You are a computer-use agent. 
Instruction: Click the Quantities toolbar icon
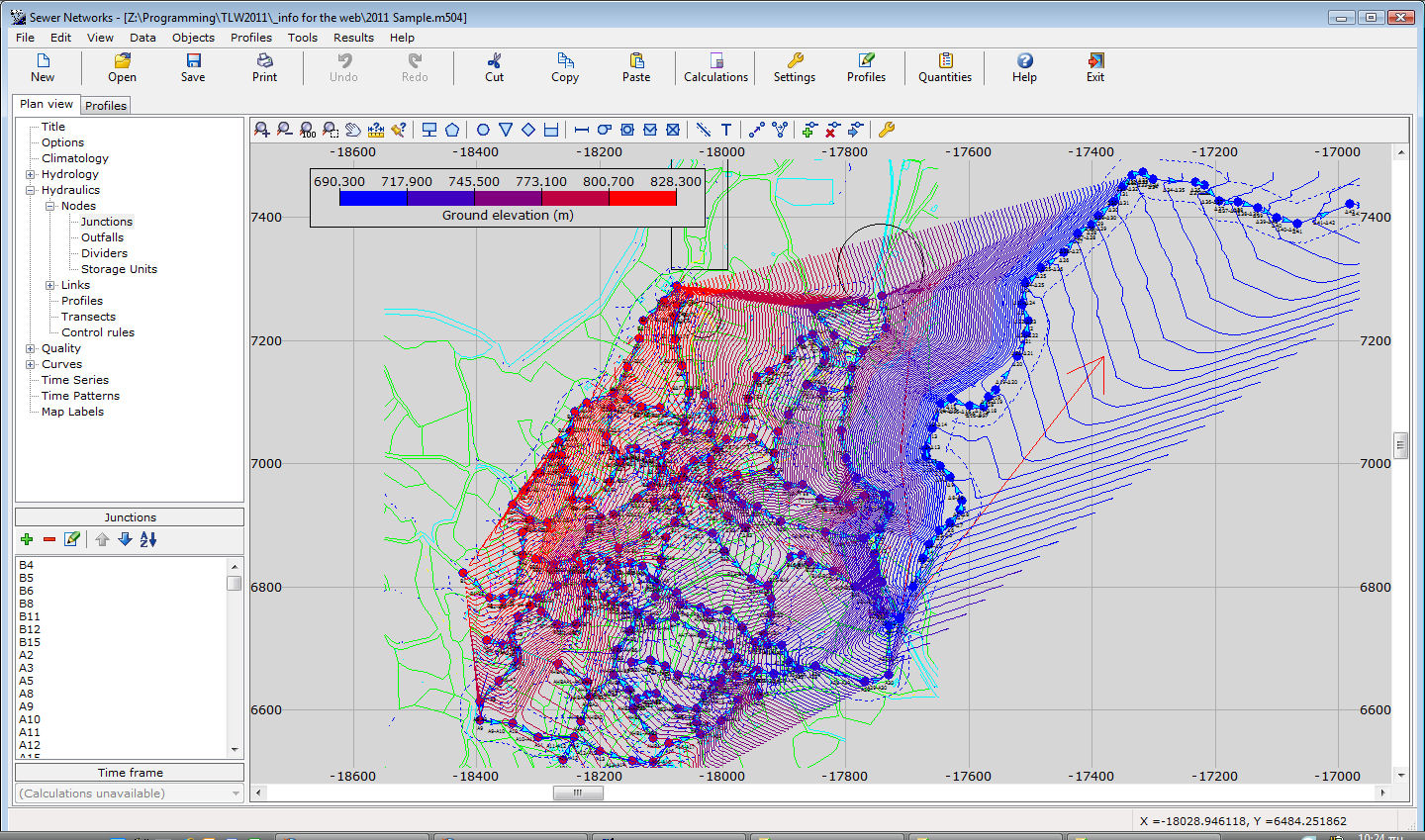pyautogui.click(x=944, y=67)
